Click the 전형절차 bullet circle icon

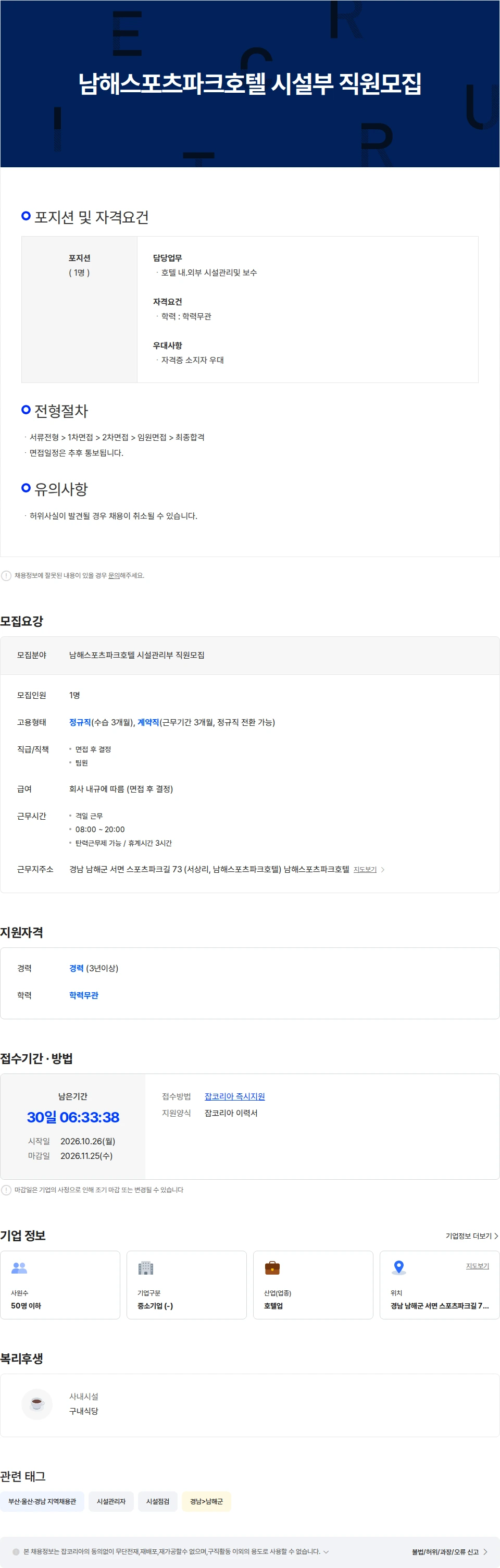point(26,409)
